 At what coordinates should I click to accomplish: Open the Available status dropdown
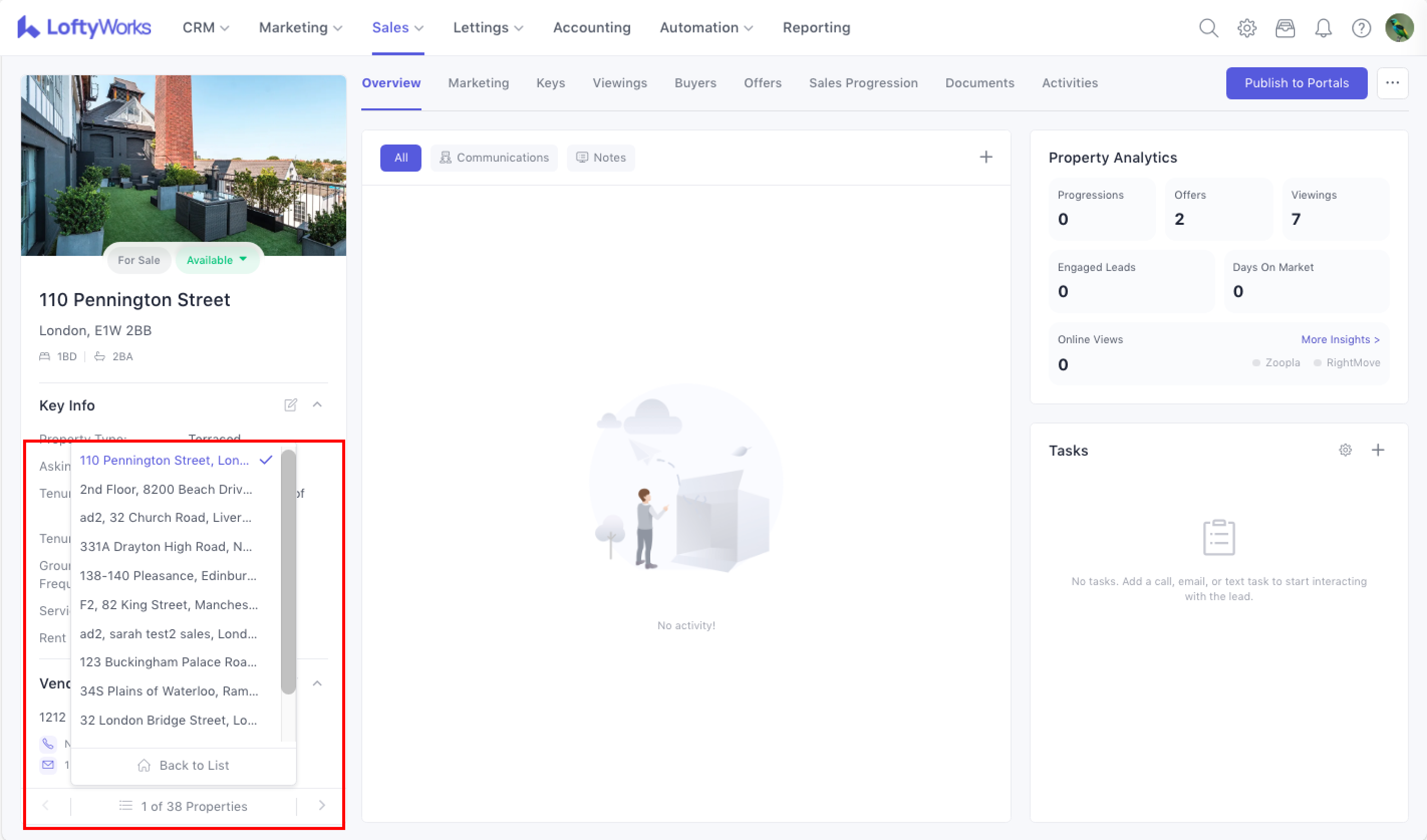pyautogui.click(x=217, y=260)
